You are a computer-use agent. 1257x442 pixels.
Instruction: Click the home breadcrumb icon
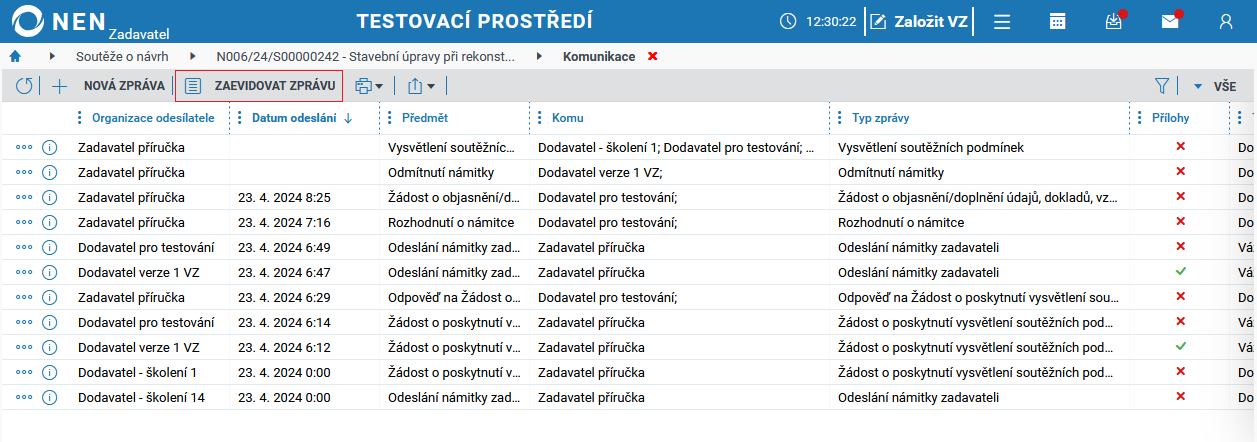pyautogui.click(x=15, y=56)
